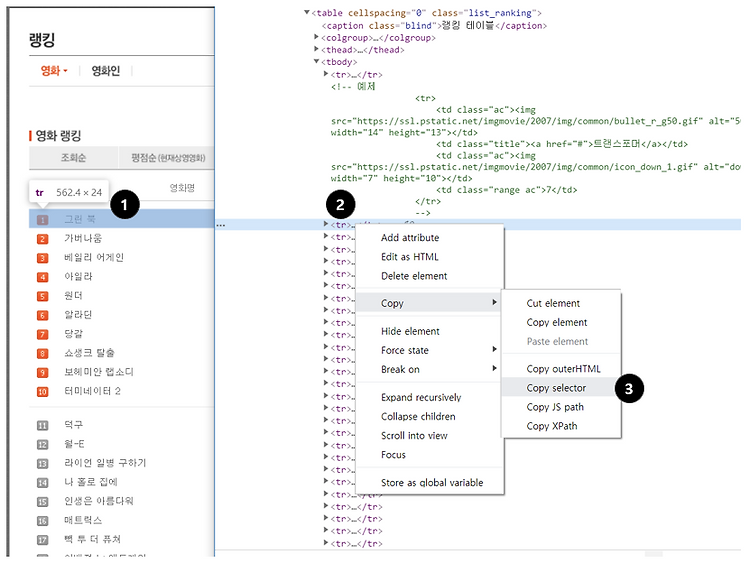Image resolution: width=750 pixels, height=563 pixels.
Task: Click the gray rank 14 icon beside 나 홀로 집에
Action: [x=43, y=483]
